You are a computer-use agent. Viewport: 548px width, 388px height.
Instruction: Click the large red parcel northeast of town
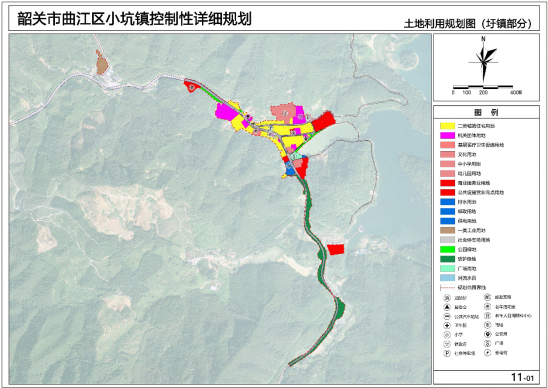click(324, 122)
